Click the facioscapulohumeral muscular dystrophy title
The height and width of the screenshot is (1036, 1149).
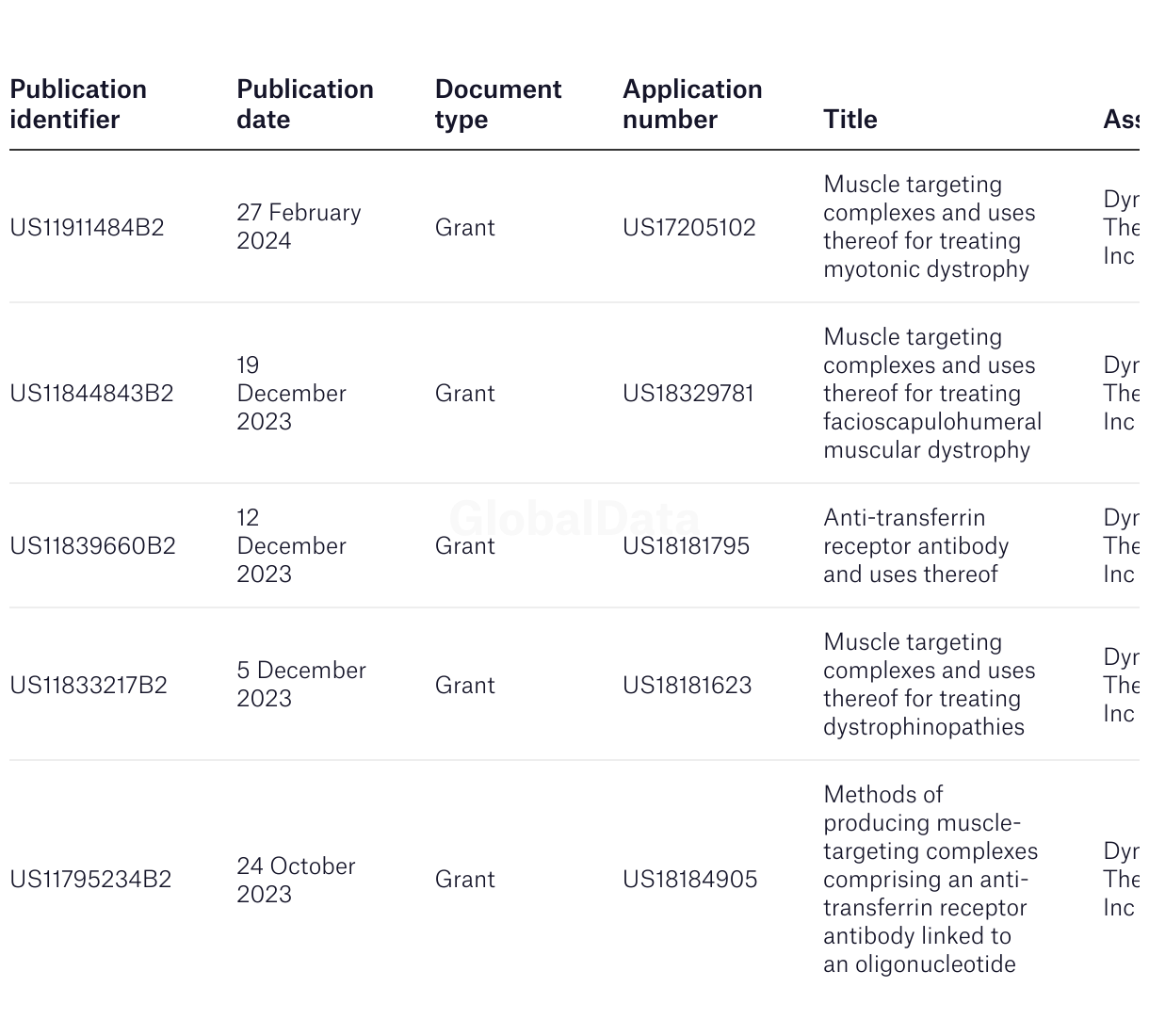pyautogui.click(x=931, y=394)
